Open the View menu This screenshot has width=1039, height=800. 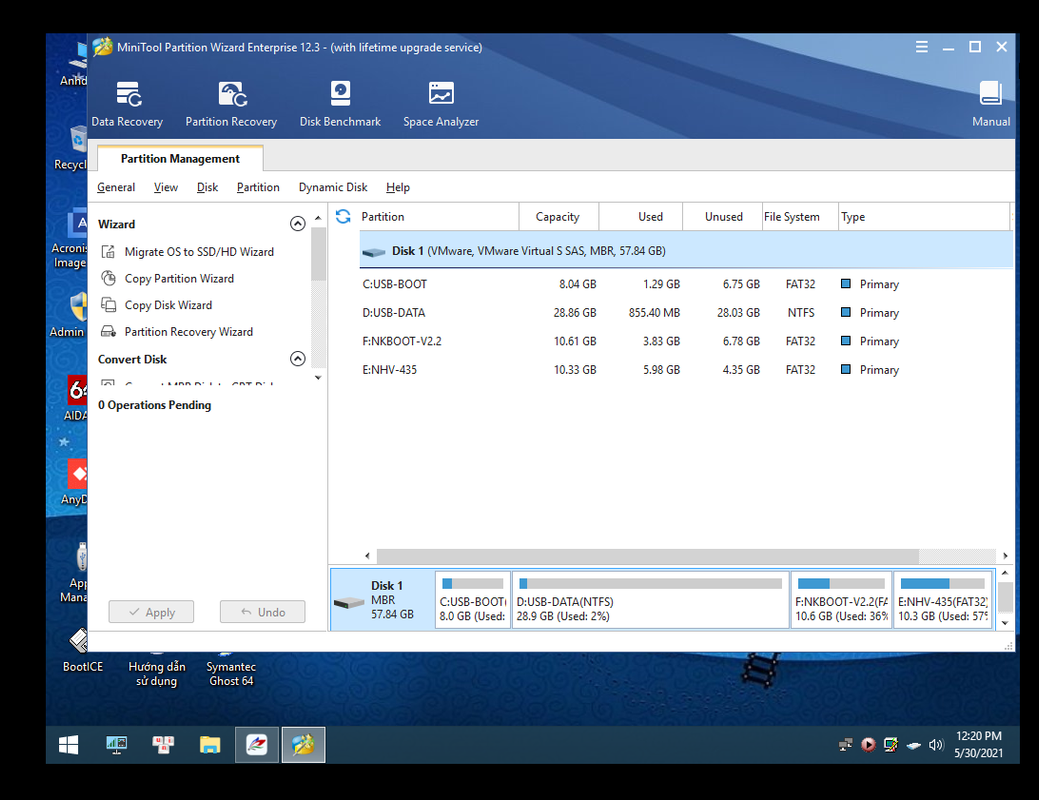point(166,187)
